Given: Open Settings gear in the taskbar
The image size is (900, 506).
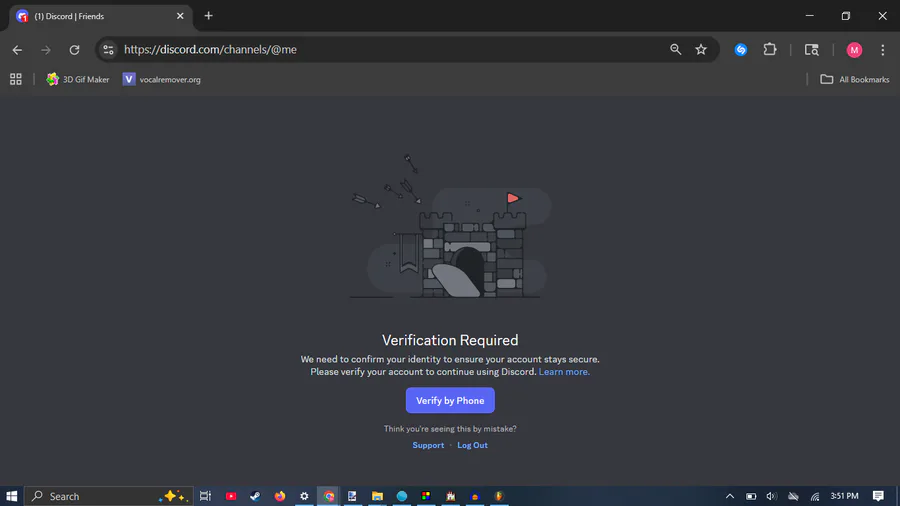Looking at the screenshot, I should (x=304, y=496).
